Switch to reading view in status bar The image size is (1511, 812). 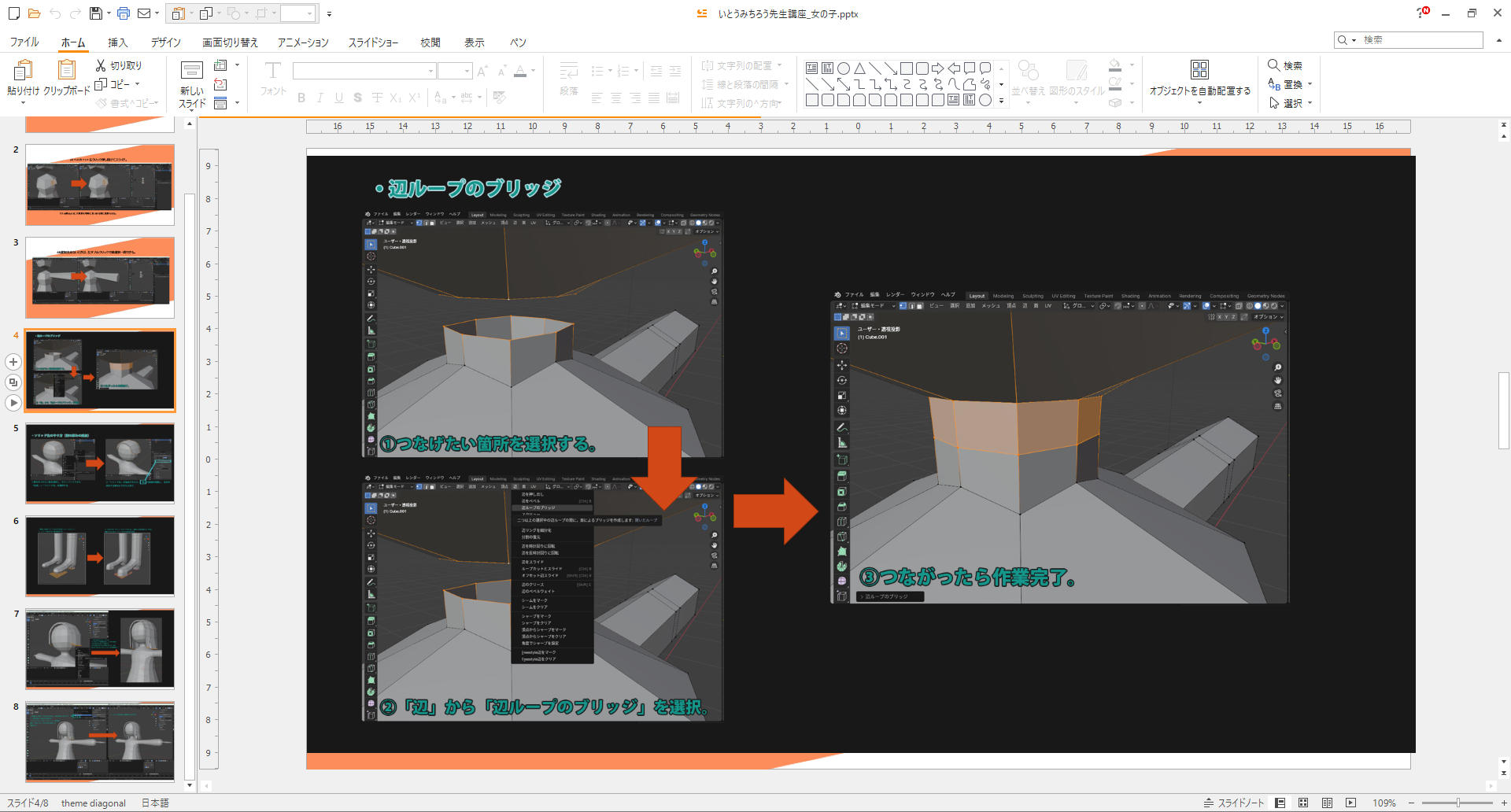click(x=1327, y=803)
